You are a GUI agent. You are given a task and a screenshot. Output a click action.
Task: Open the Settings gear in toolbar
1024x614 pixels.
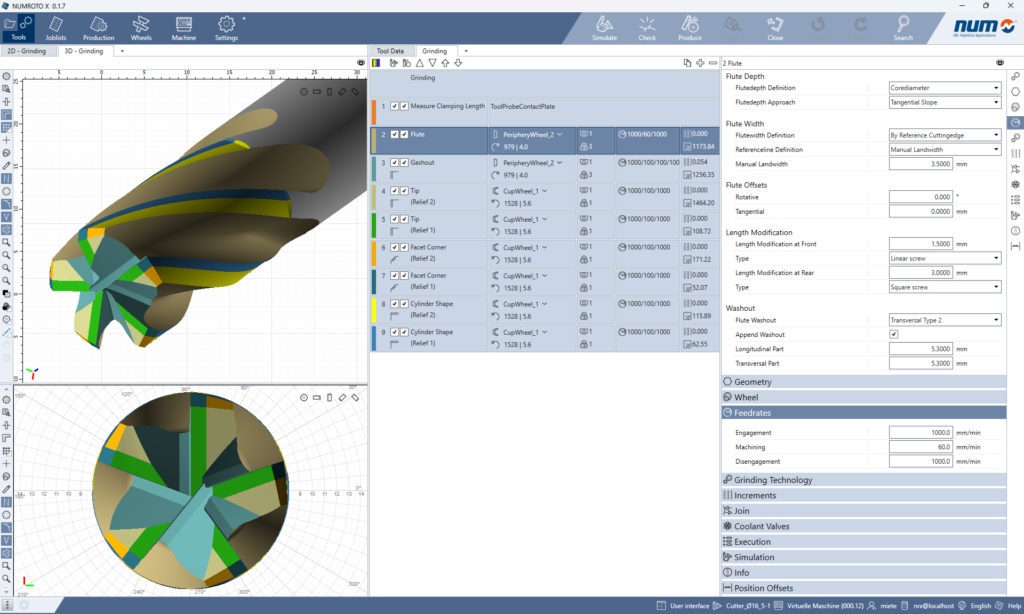227,27
